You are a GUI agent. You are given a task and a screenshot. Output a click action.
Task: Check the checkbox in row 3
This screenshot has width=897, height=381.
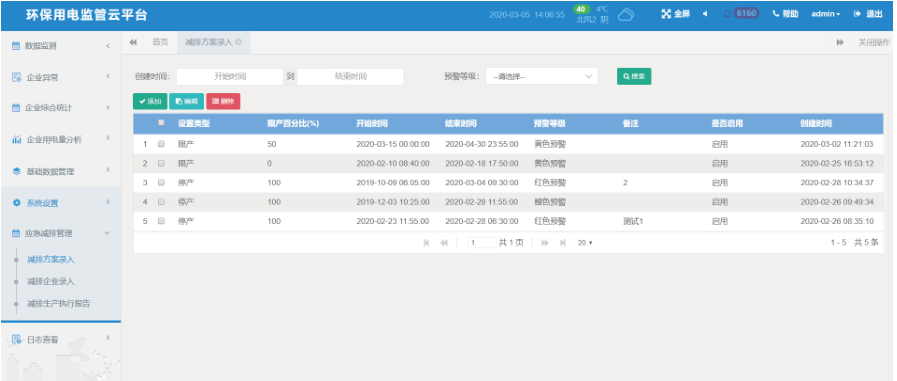161,182
